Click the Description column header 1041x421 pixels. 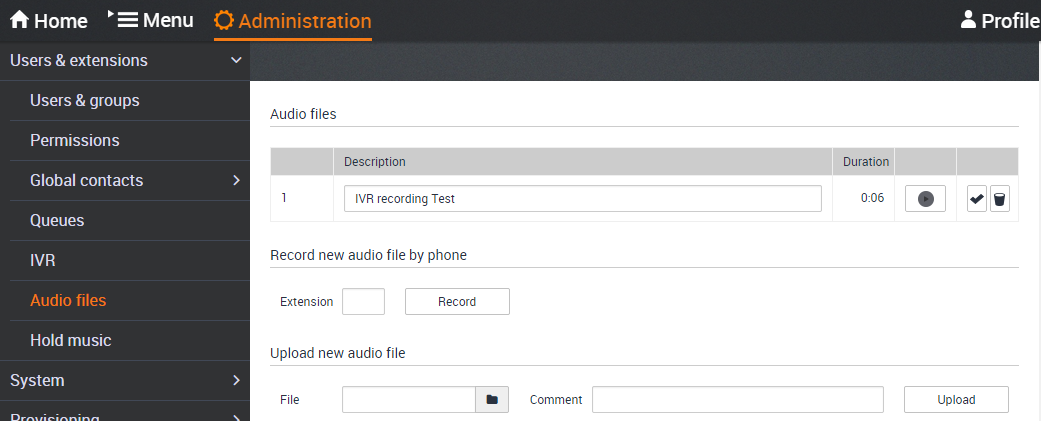[374, 161]
